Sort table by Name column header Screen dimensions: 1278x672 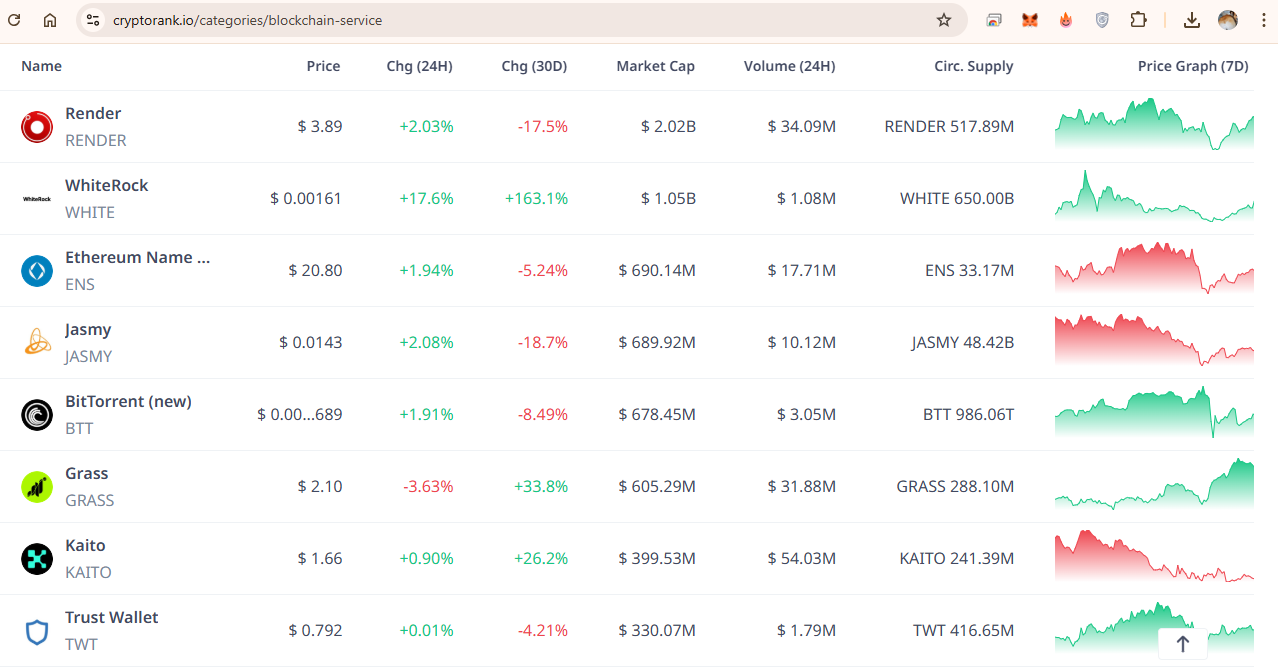pyautogui.click(x=41, y=66)
